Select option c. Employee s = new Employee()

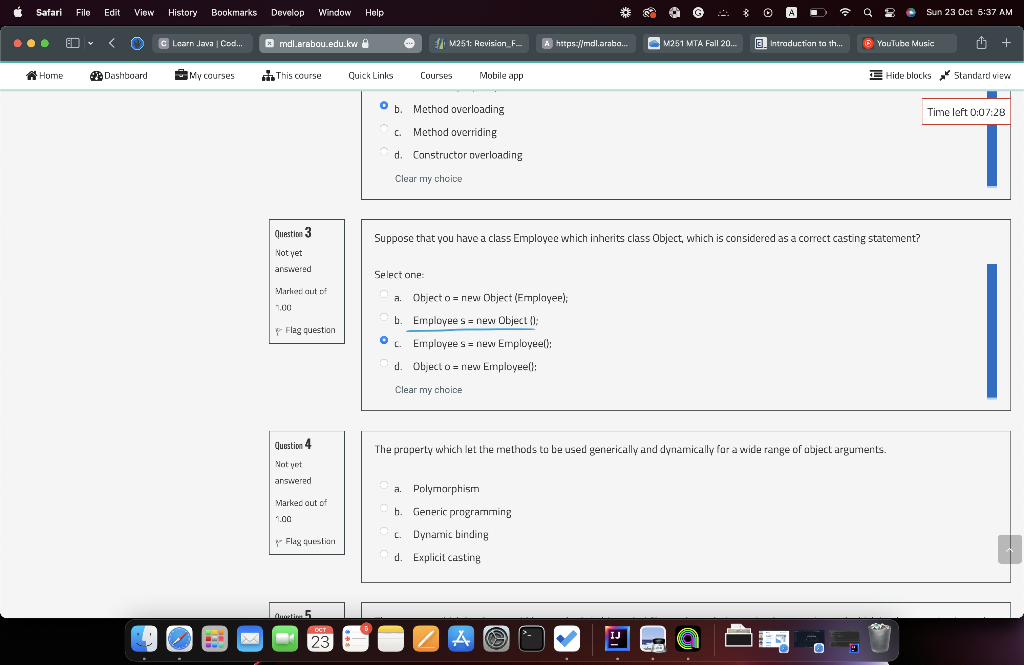384,340
